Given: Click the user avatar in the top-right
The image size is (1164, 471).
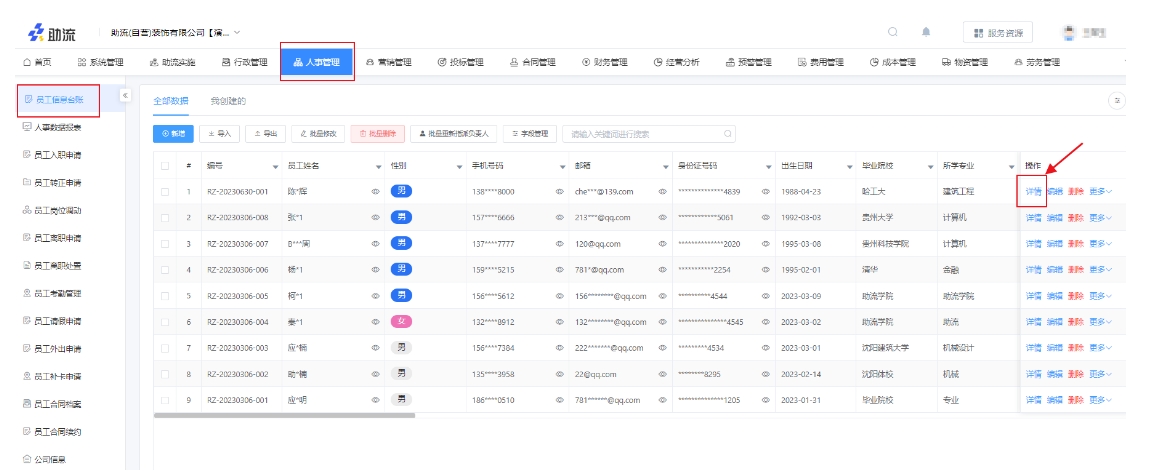Looking at the screenshot, I should pyautogui.click(x=1069, y=33).
